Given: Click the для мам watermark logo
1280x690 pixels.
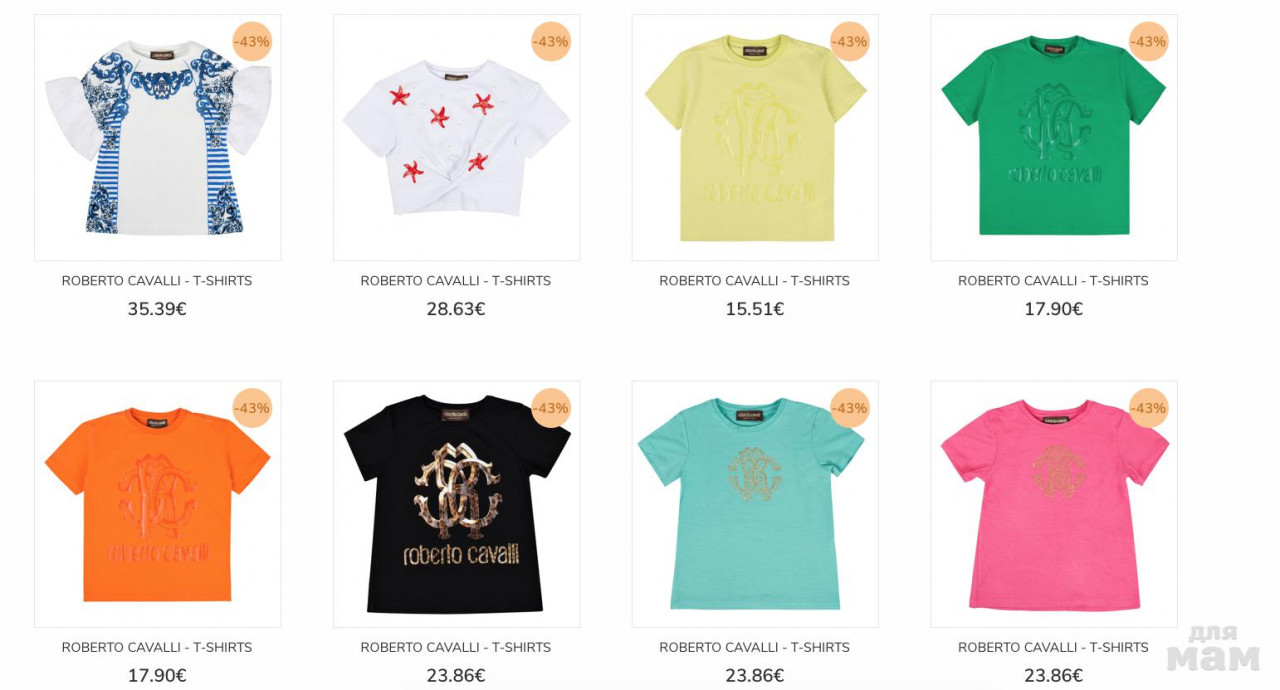Looking at the screenshot, I should coord(1213,649).
